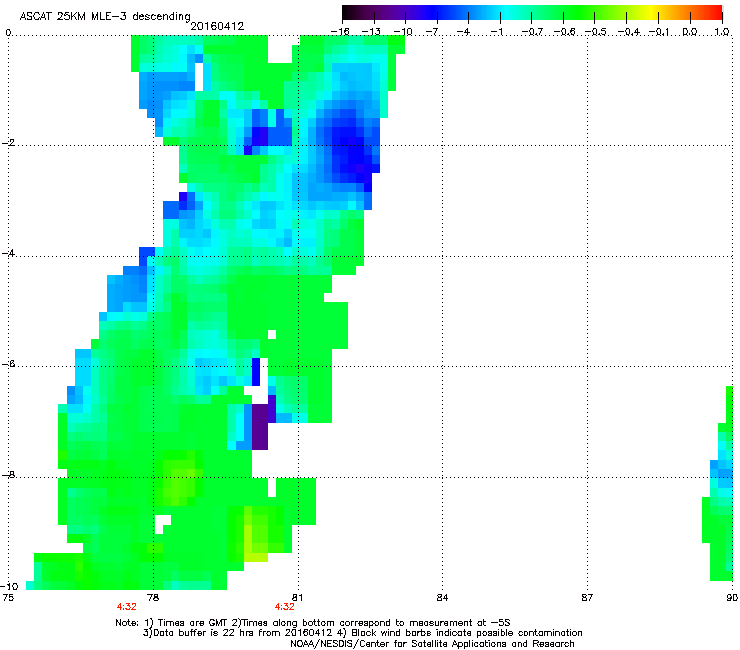Click the color bar label '-13'
This screenshot has width=740, height=650.
pyautogui.click(x=371, y=32)
